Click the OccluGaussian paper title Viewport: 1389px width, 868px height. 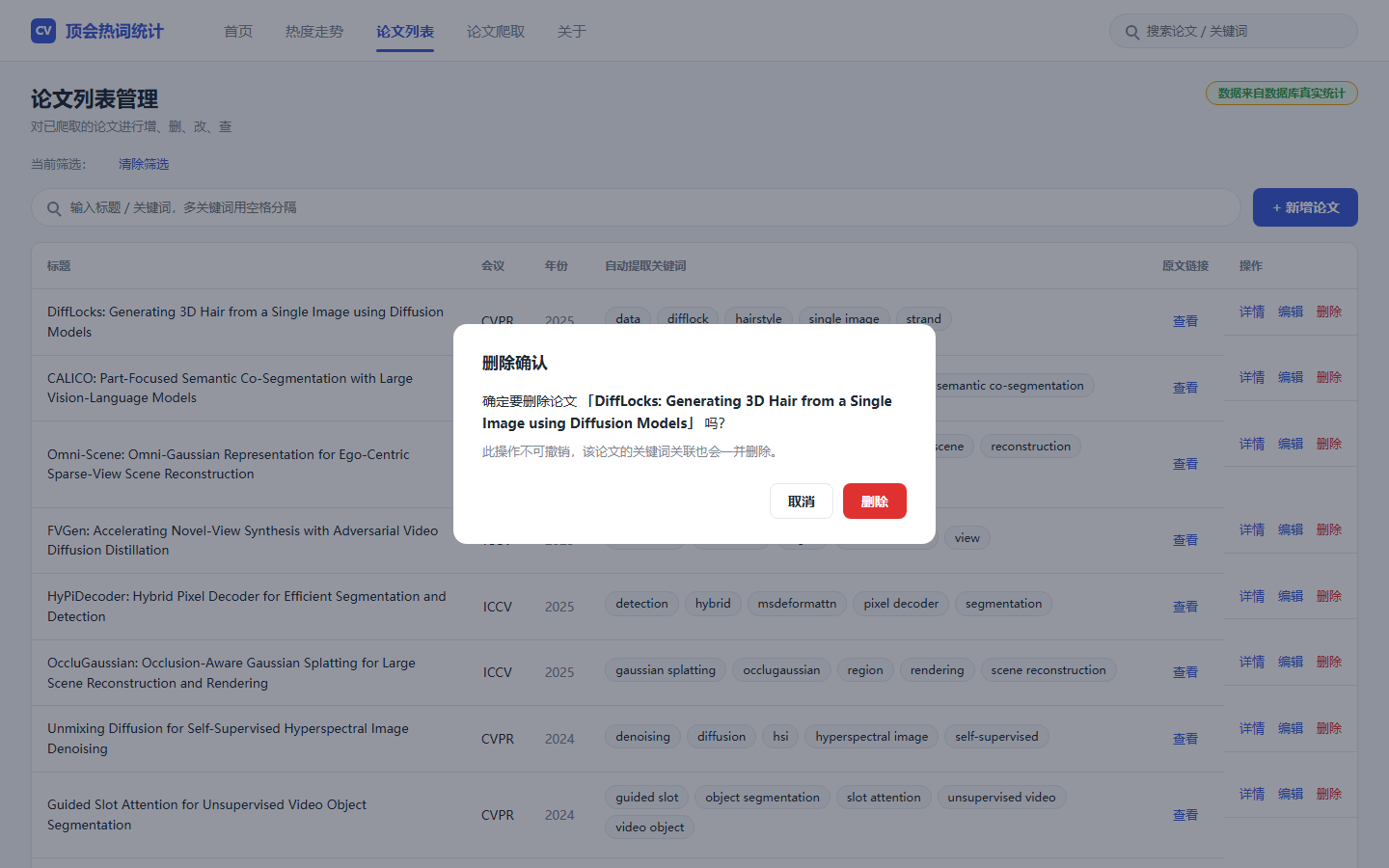231,673
